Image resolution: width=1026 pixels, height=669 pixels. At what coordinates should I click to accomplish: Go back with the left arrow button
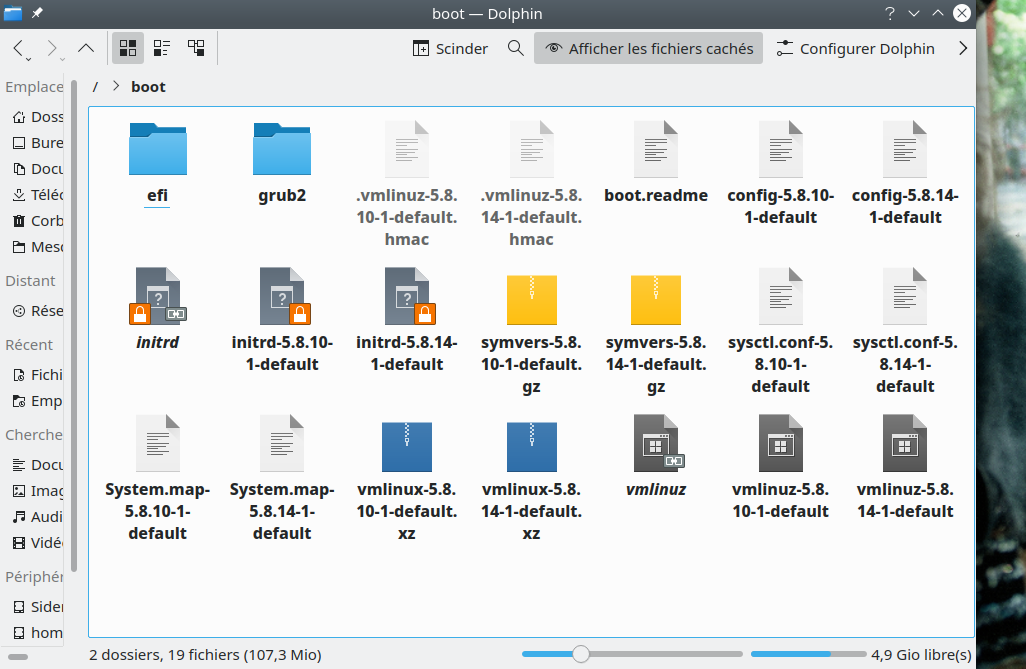pyautogui.click(x=18, y=48)
